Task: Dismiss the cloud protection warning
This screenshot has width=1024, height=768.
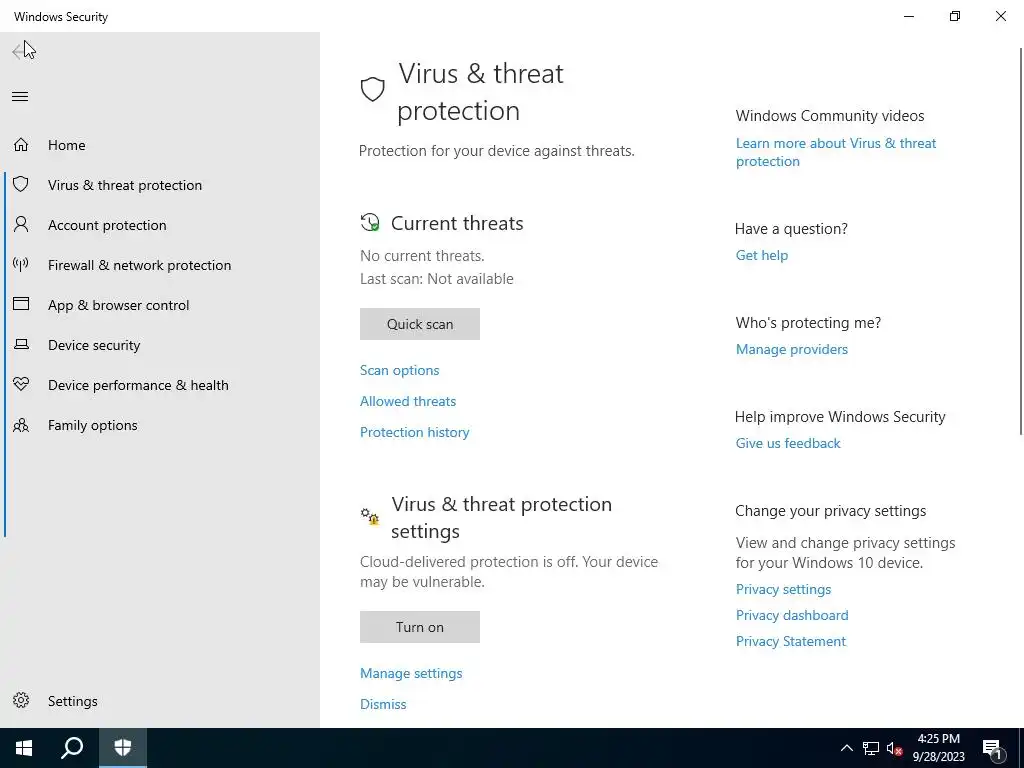Action: tap(383, 704)
